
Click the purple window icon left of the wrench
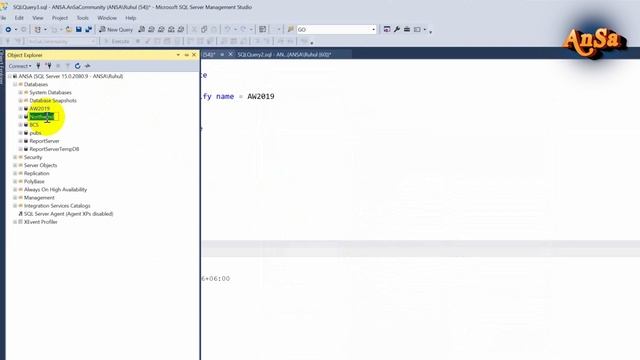point(387,29)
